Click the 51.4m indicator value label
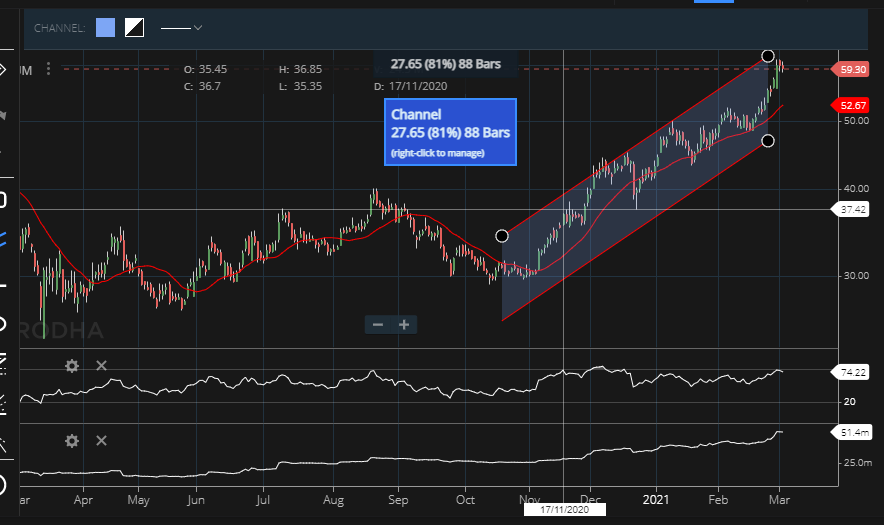This screenshot has height=525, width=884. (852, 433)
